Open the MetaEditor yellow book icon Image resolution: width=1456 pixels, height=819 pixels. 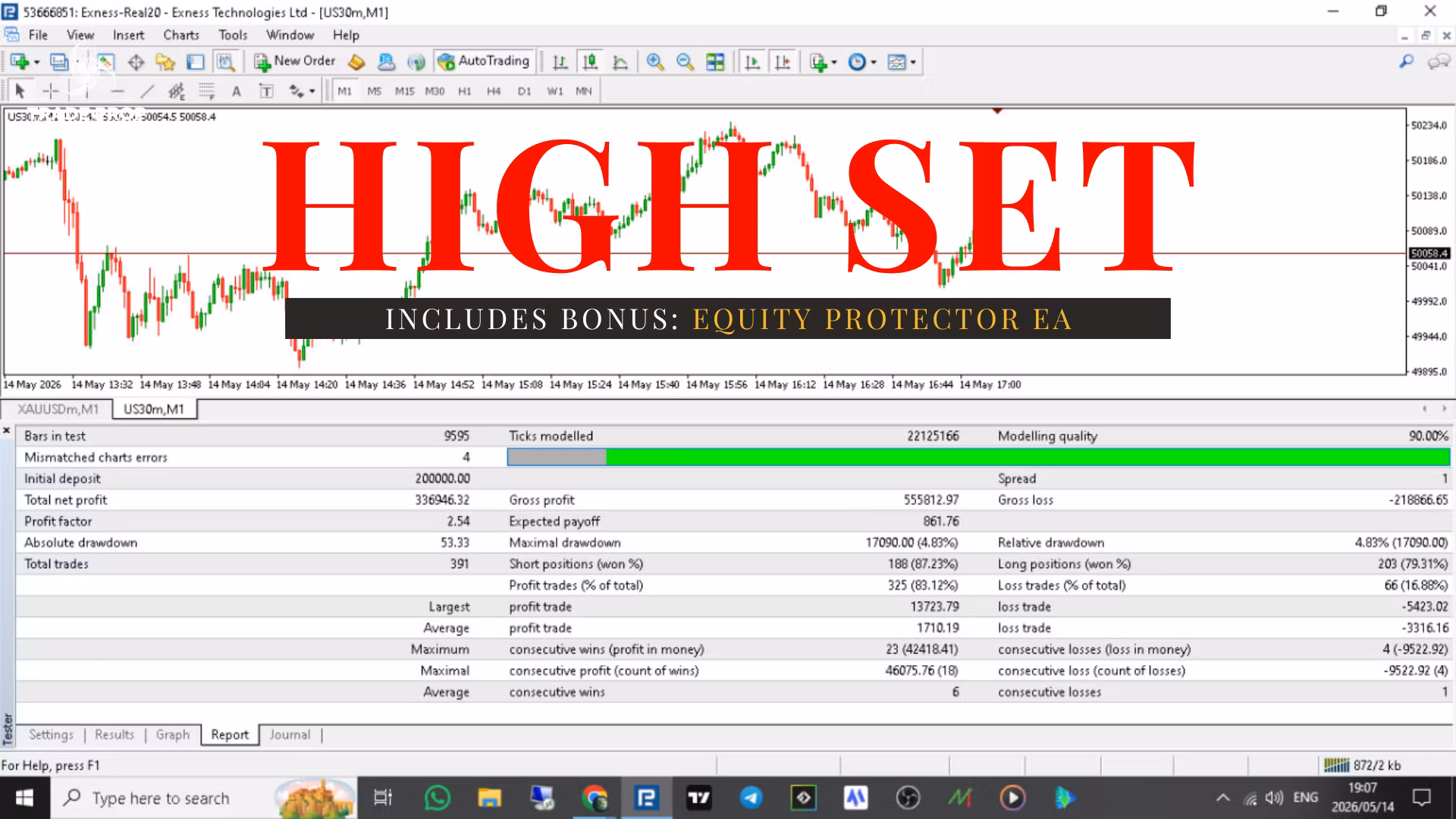pos(356,62)
